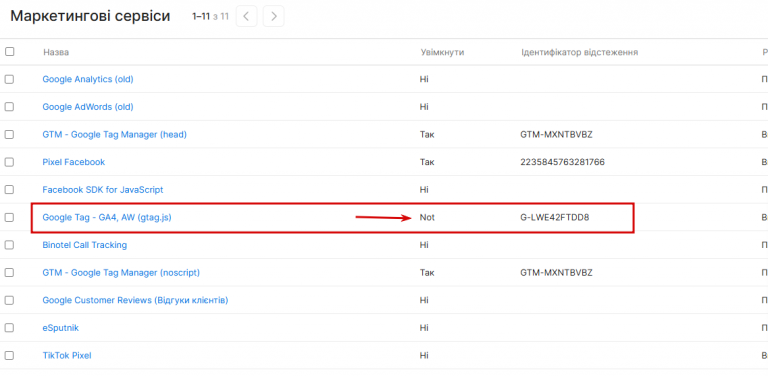Image resolution: width=768 pixels, height=376 pixels.
Task: Click Так status in GTM (head) row
Action: tap(427, 134)
